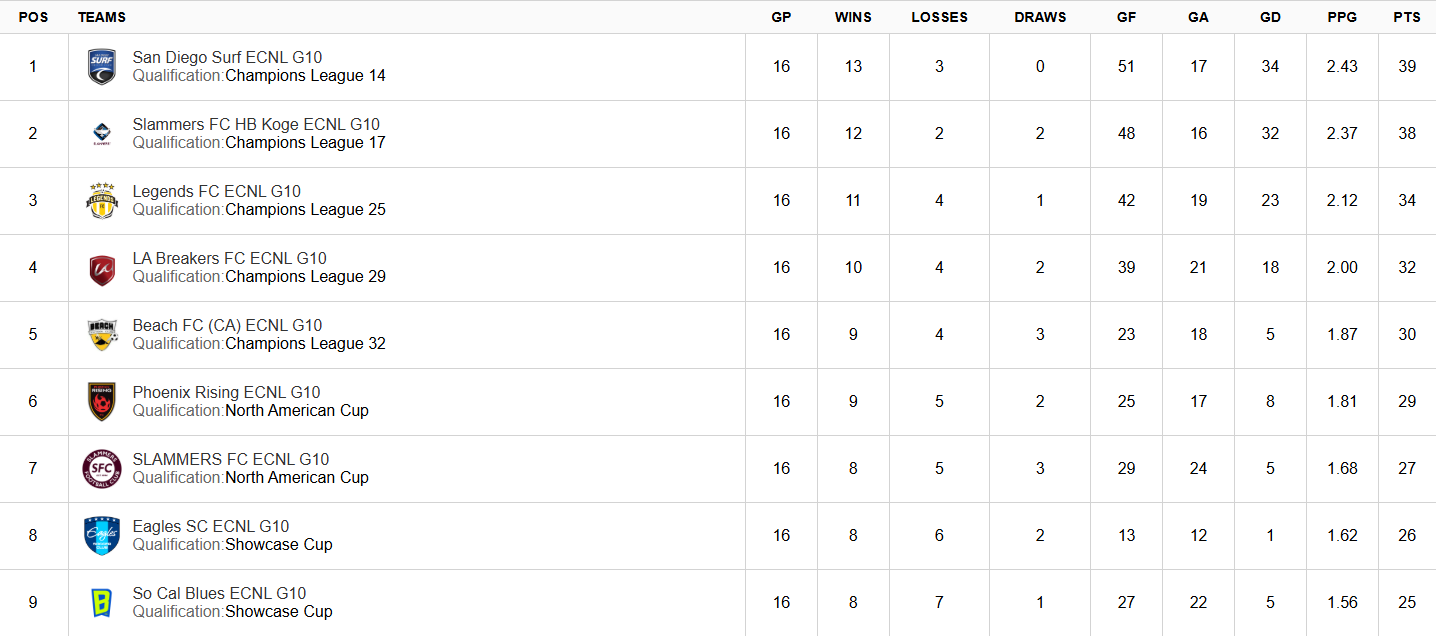Image resolution: width=1436 pixels, height=636 pixels.
Task: Click the PPG column header
Action: [x=1342, y=17]
